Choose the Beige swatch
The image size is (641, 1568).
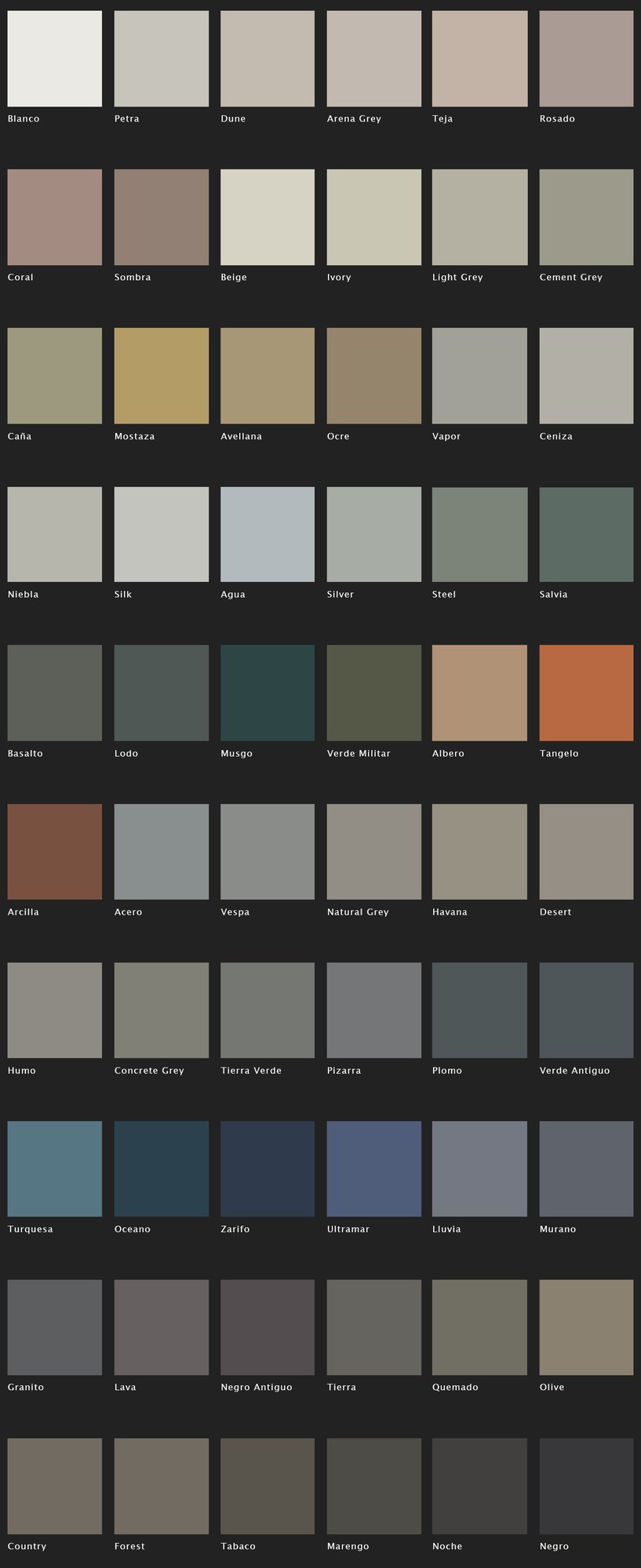pyautogui.click(x=268, y=217)
